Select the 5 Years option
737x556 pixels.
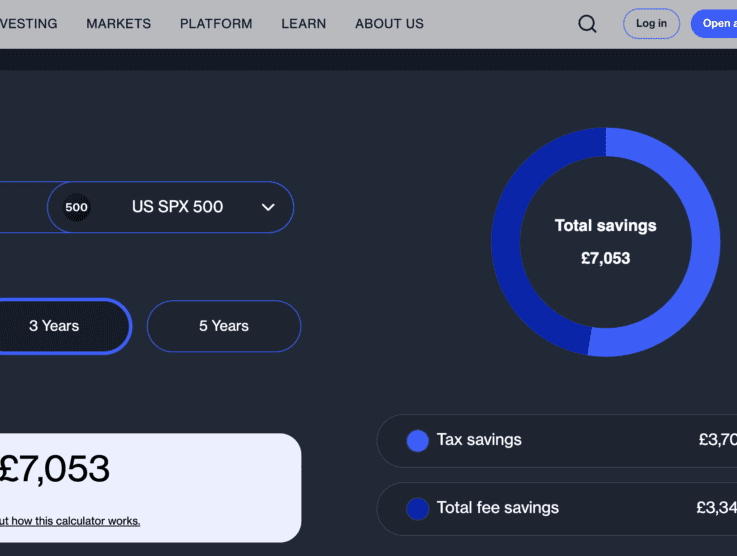pos(224,326)
